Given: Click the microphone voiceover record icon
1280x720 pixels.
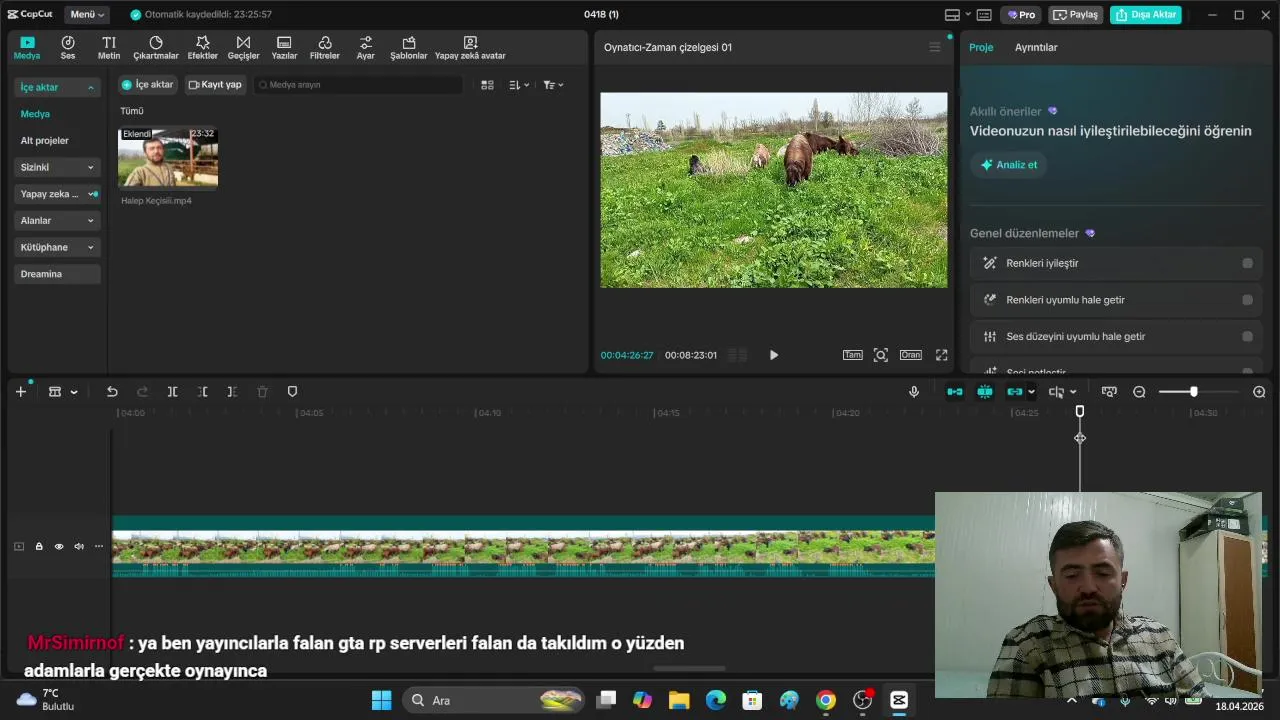Looking at the screenshot, I should pos(914,392).
